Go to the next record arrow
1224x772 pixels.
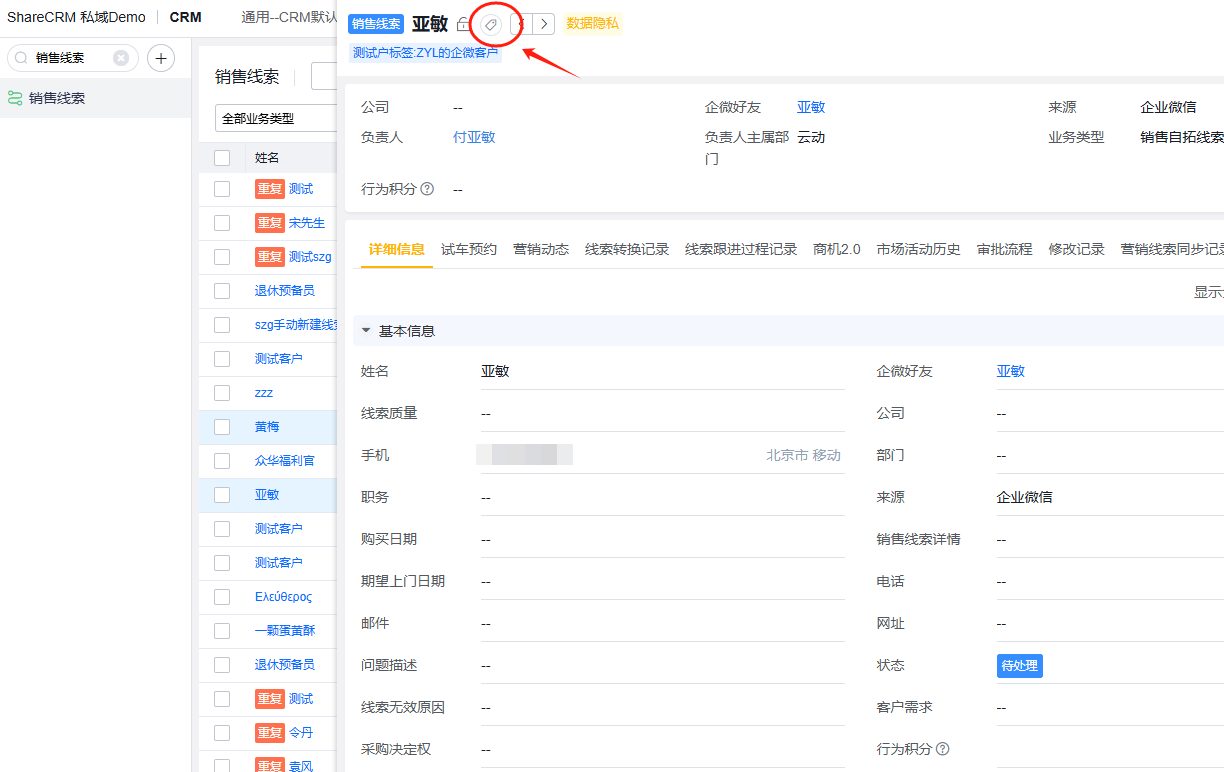tap(544, 24)
